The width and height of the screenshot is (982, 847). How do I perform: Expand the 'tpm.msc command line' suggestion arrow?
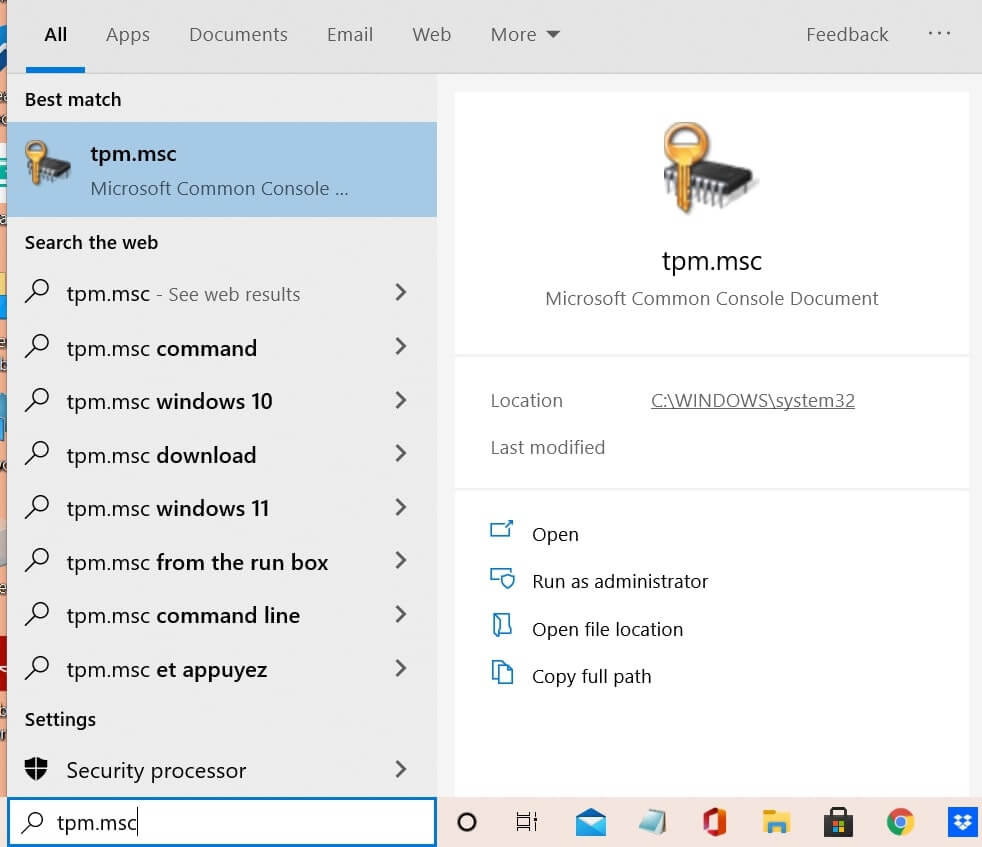pyautogui.click(x=401, y=615)
